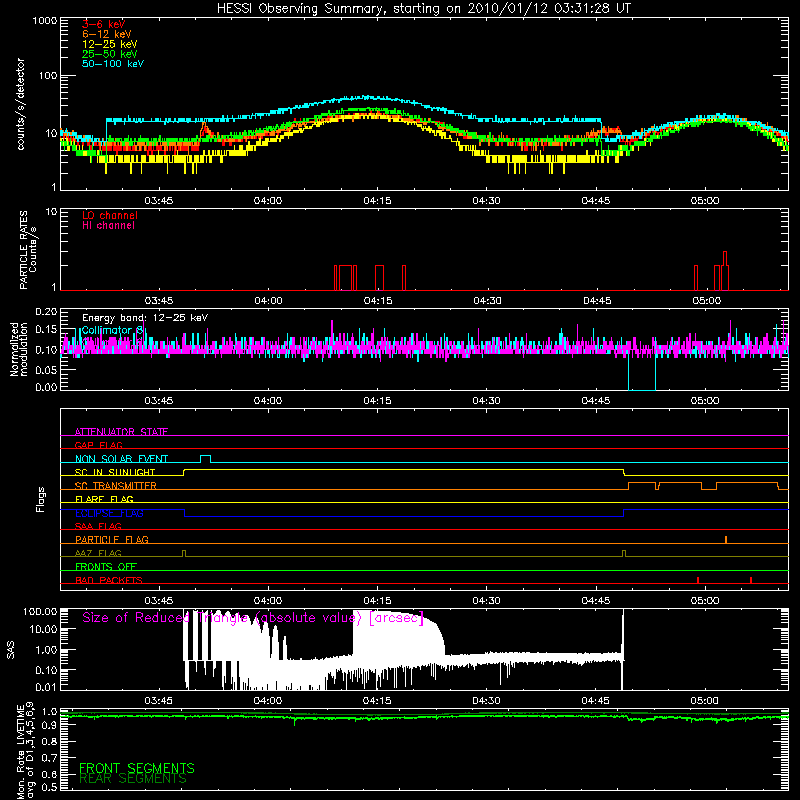The height and width of the screenshot is (800, 800).
Task: Select the BAD PACKETS flag label
Action: point(109,580)
